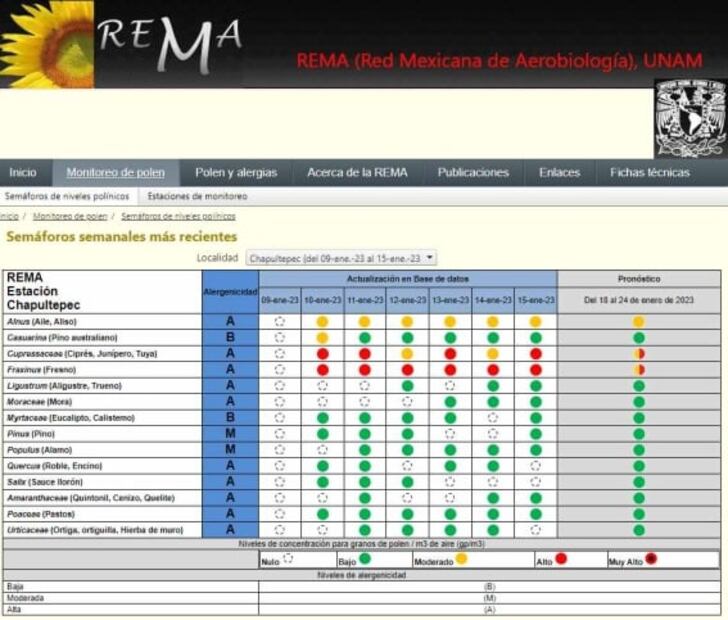The image size is (728, 620).
Task: Click the Cupressaceae half-red forecast dot
Action: point(638,354)
